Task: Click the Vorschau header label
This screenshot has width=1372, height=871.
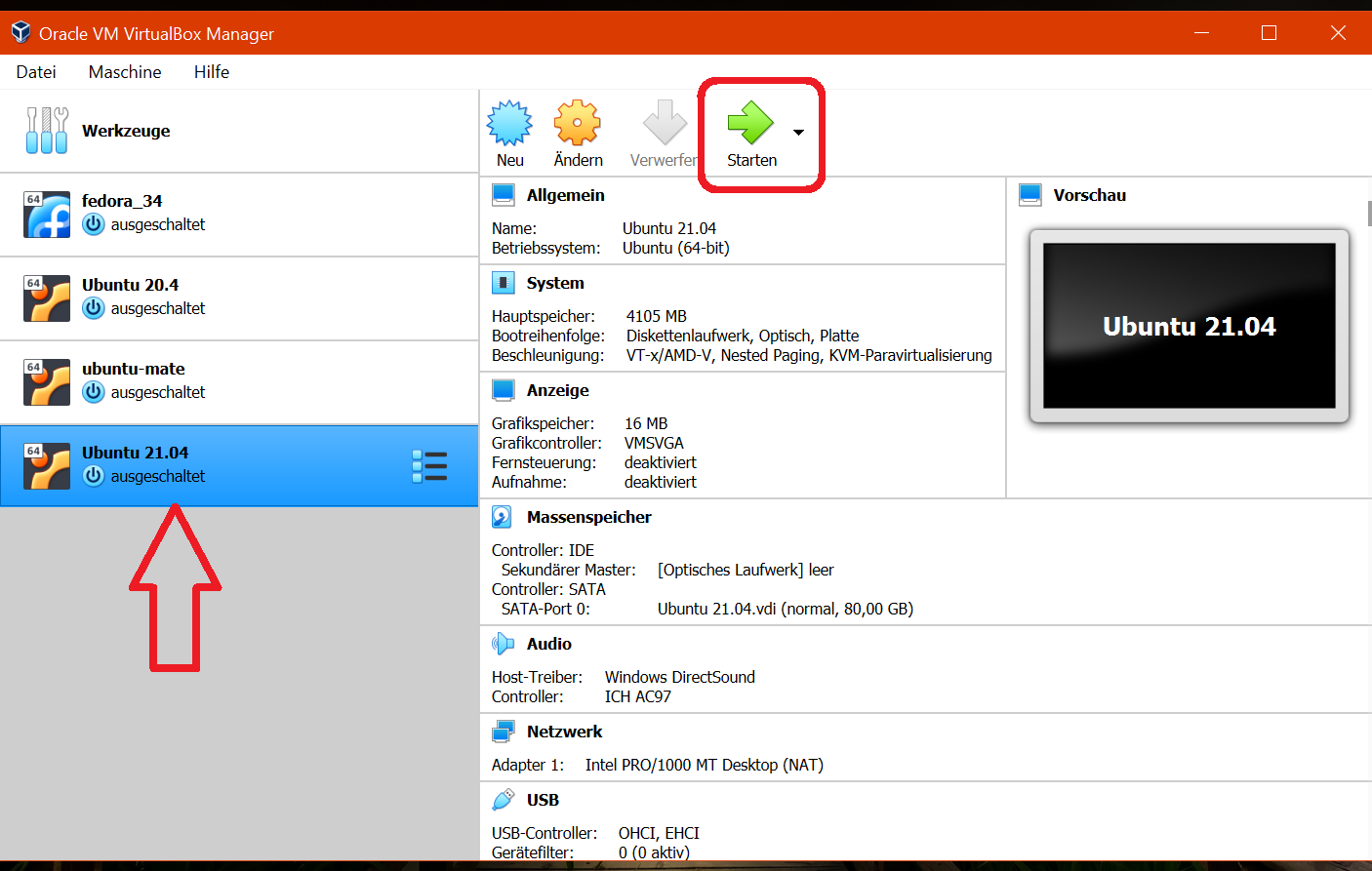Action: [x=1090, y=195]
